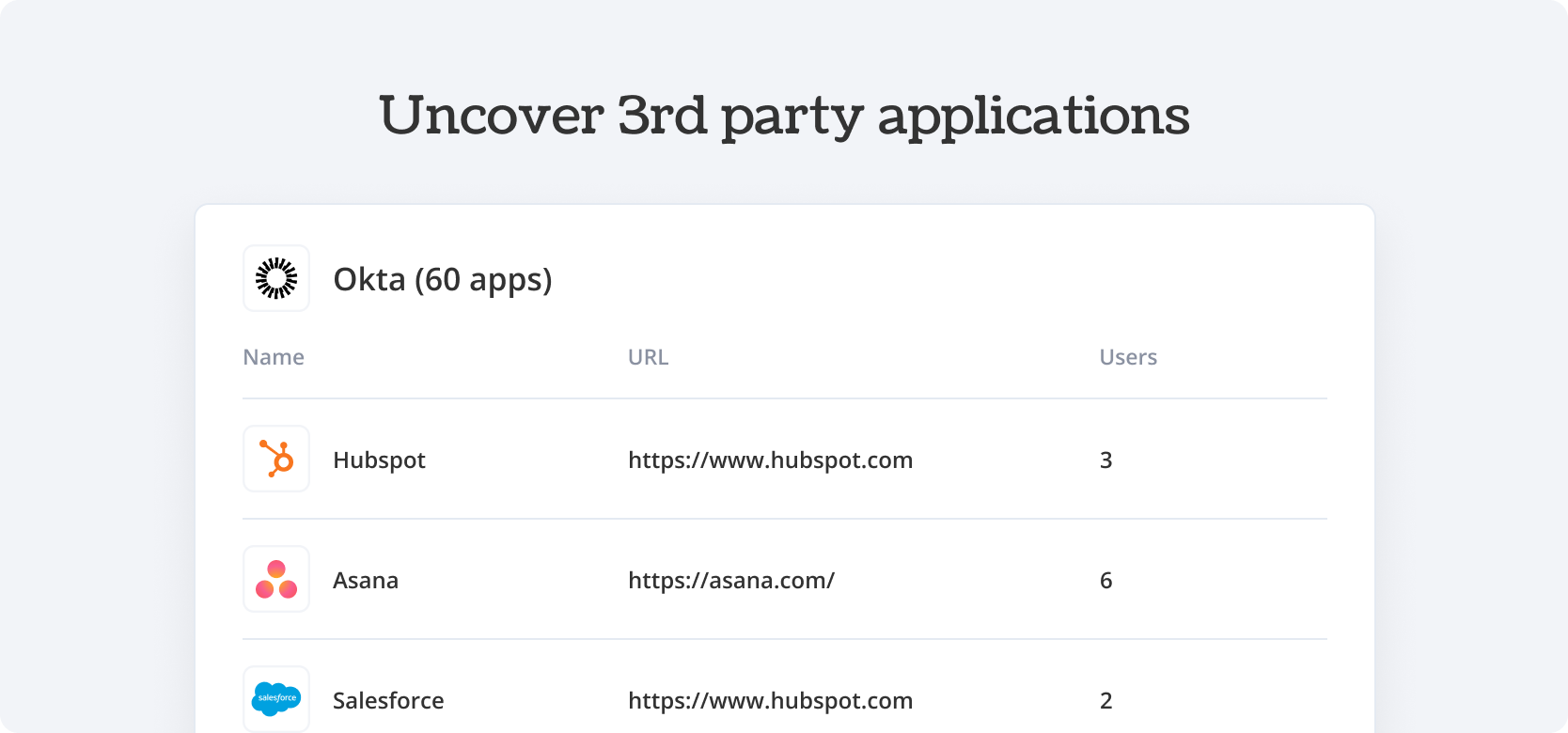Sort by the URL column header

(x=649, y=357)
